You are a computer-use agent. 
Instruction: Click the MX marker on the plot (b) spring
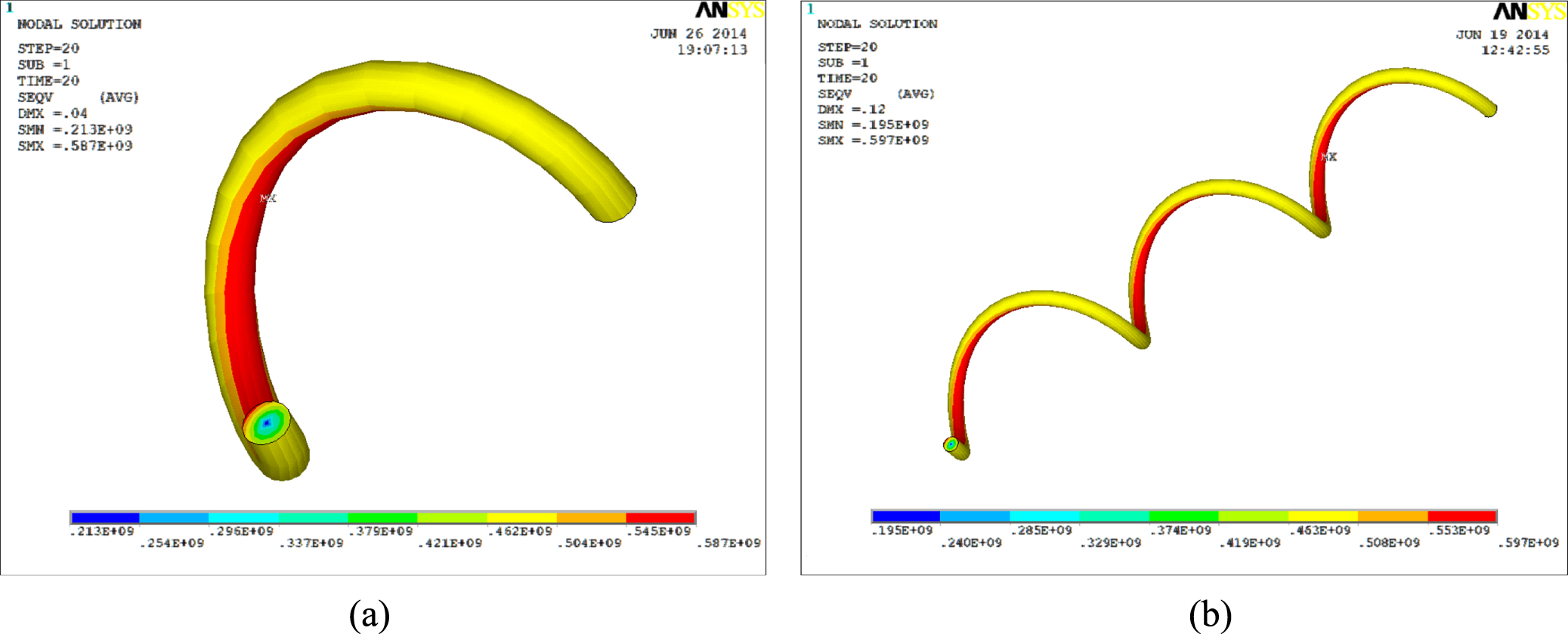tap(1329, 157)
